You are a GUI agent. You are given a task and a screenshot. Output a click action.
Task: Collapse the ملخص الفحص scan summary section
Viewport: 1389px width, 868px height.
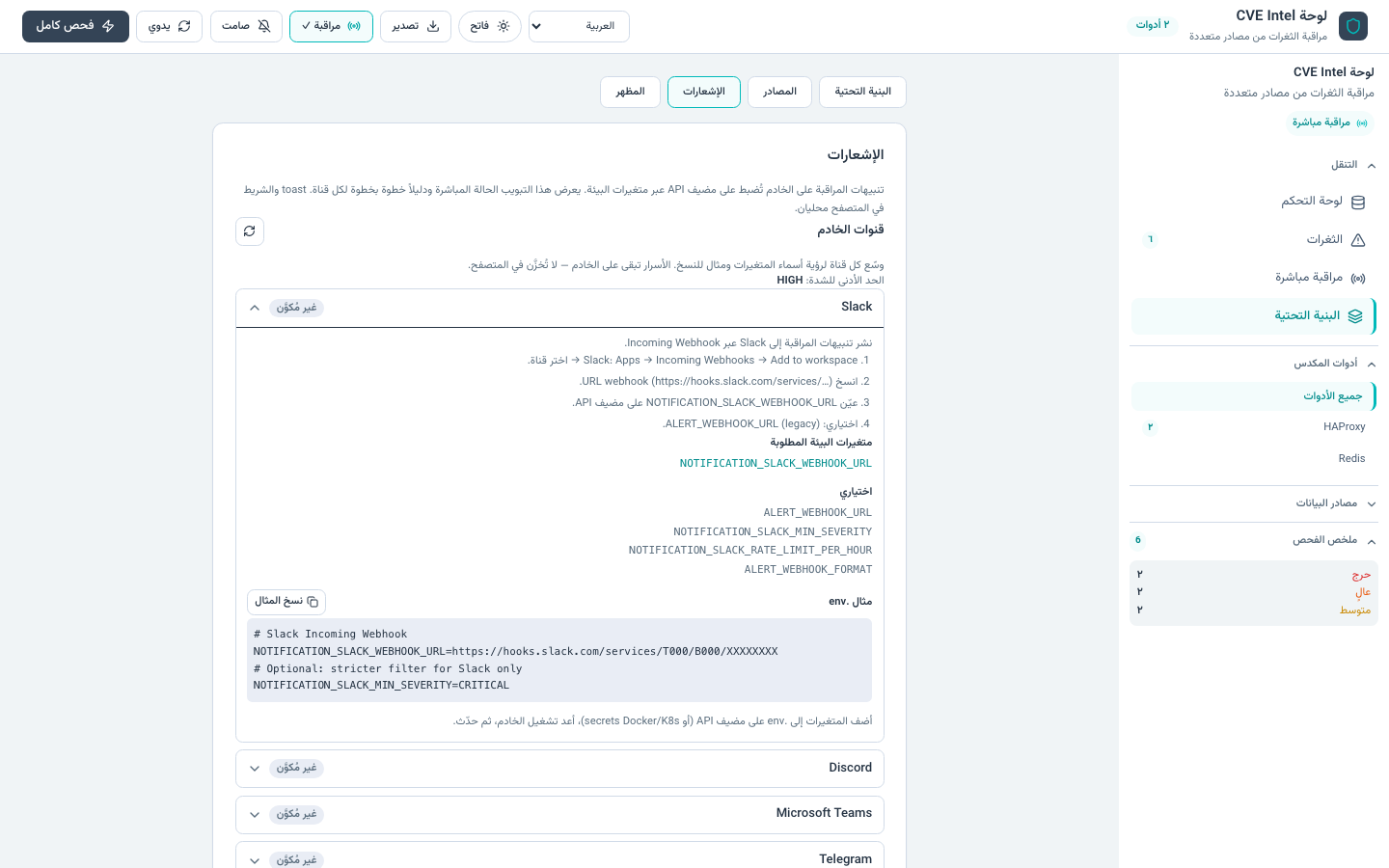click(x=1254, y=540)
